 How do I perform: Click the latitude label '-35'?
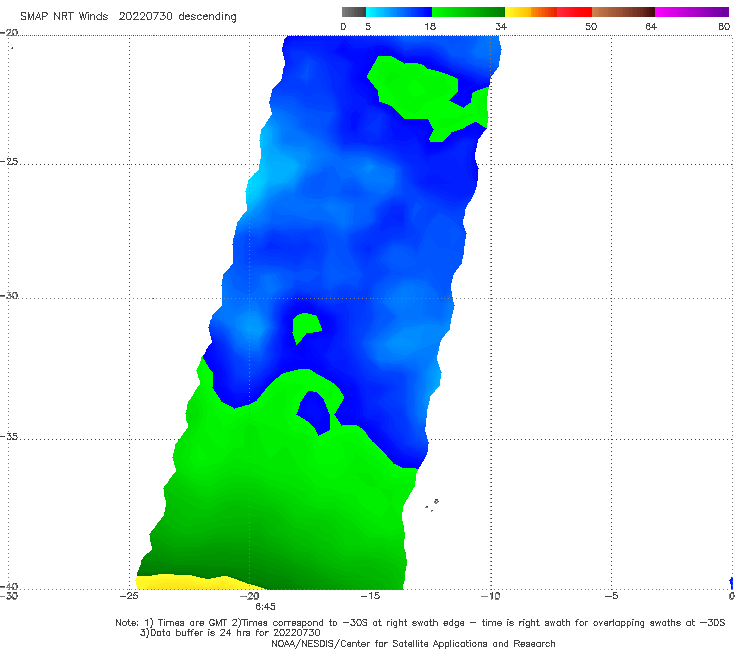[9, 437]
